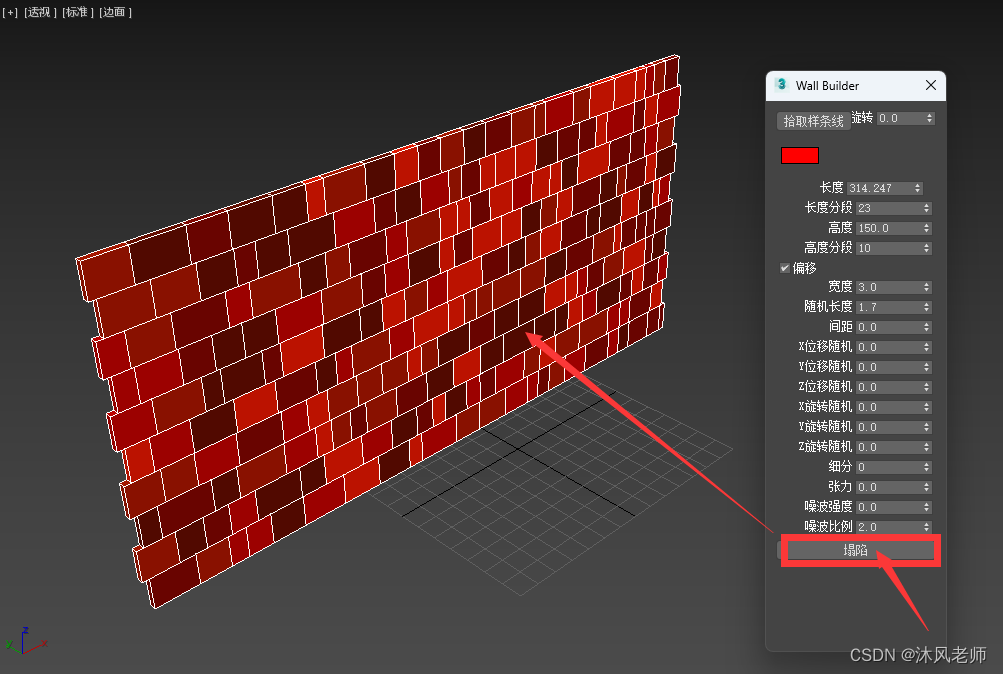Viewport: 1003px width, 674px height.
Task: Click the Y位移随机 spinner arrows
Action: [x=927, y=367]
